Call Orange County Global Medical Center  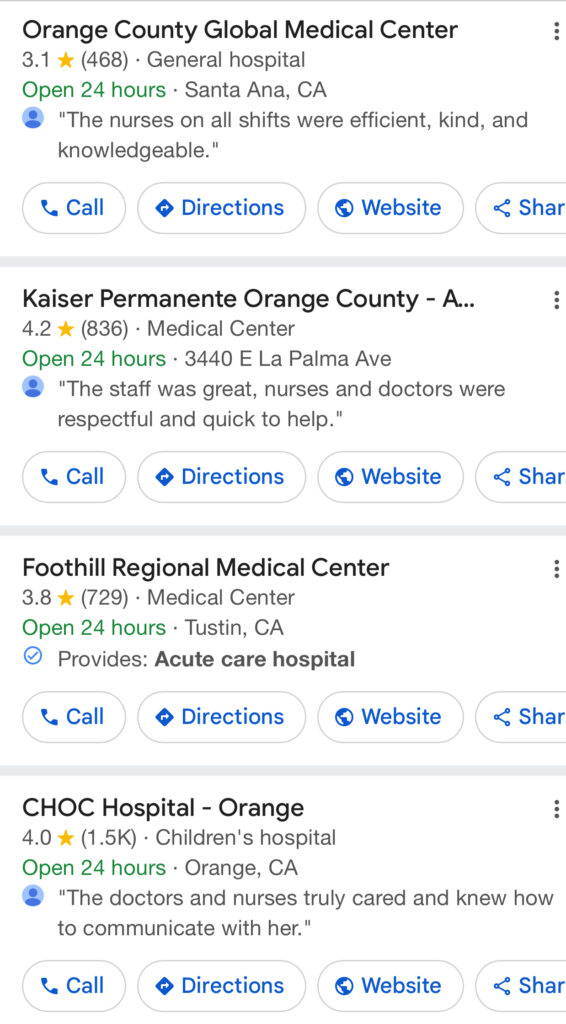(x=74, y=208)
